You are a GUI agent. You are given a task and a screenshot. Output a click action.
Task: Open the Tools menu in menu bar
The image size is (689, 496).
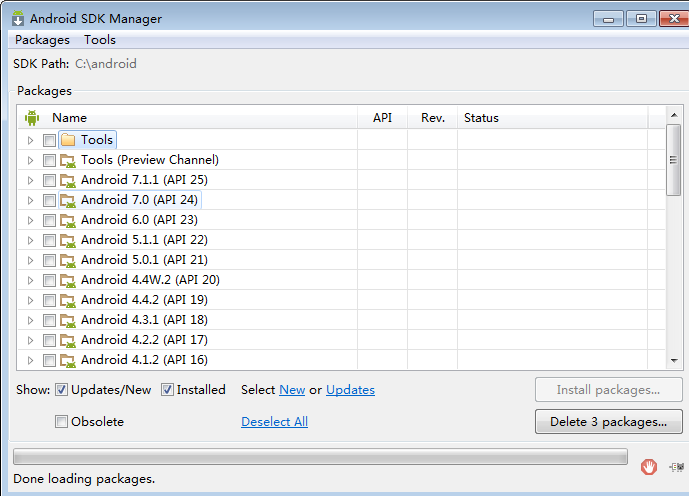point(100,40)
